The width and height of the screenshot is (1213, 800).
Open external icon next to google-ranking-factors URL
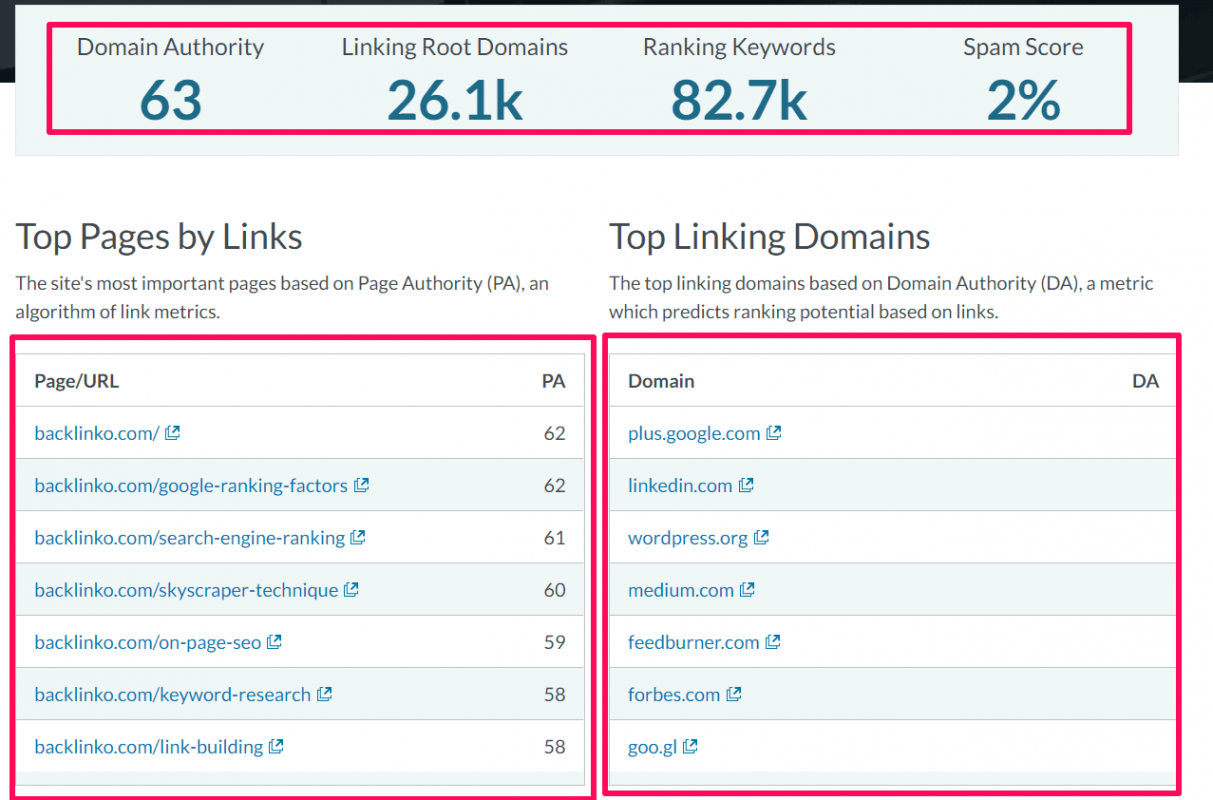[361, 485]
